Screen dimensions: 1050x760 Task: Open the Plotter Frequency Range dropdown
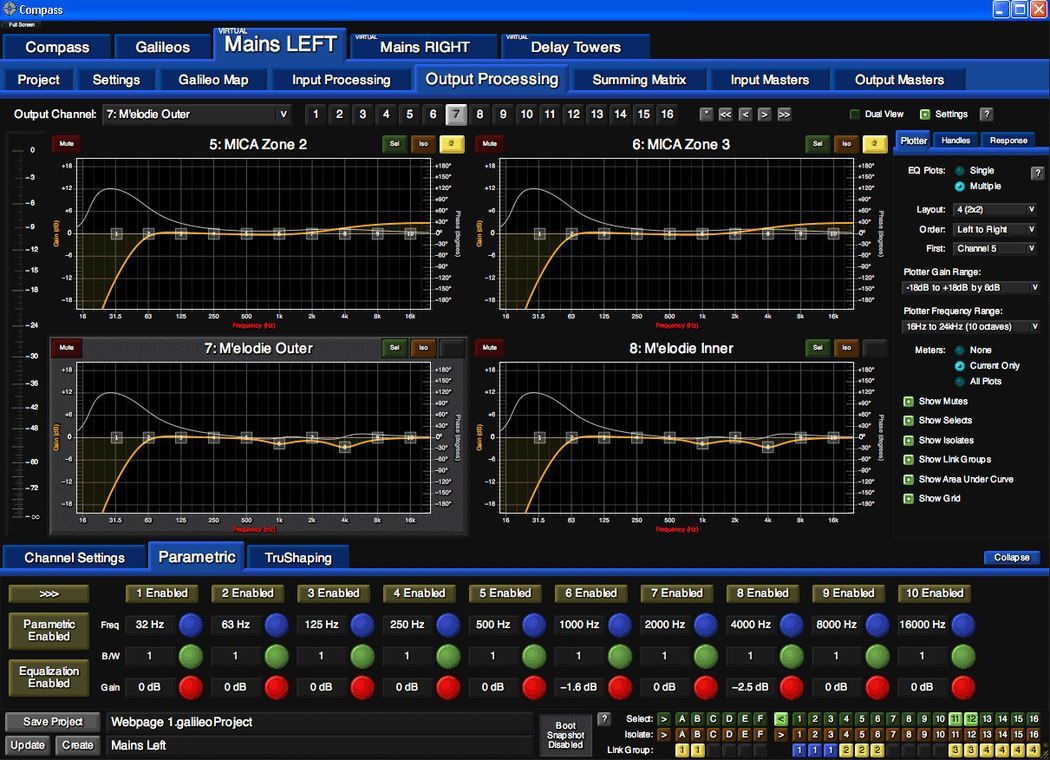coord(971,326)
